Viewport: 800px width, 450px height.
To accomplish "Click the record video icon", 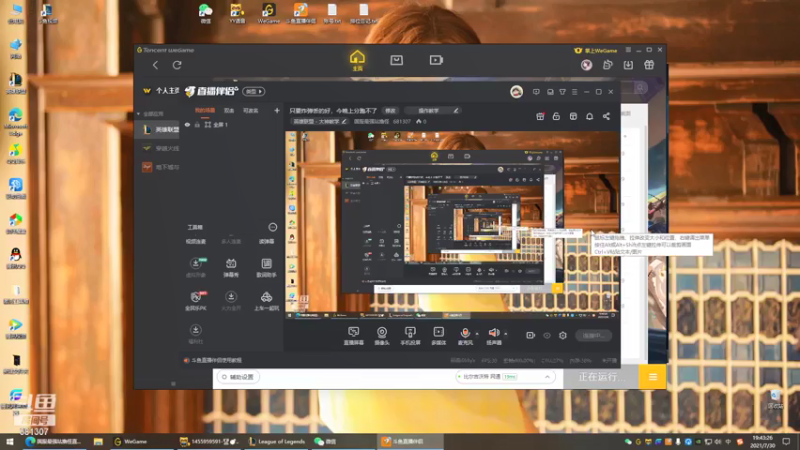I will click(531, 335).
